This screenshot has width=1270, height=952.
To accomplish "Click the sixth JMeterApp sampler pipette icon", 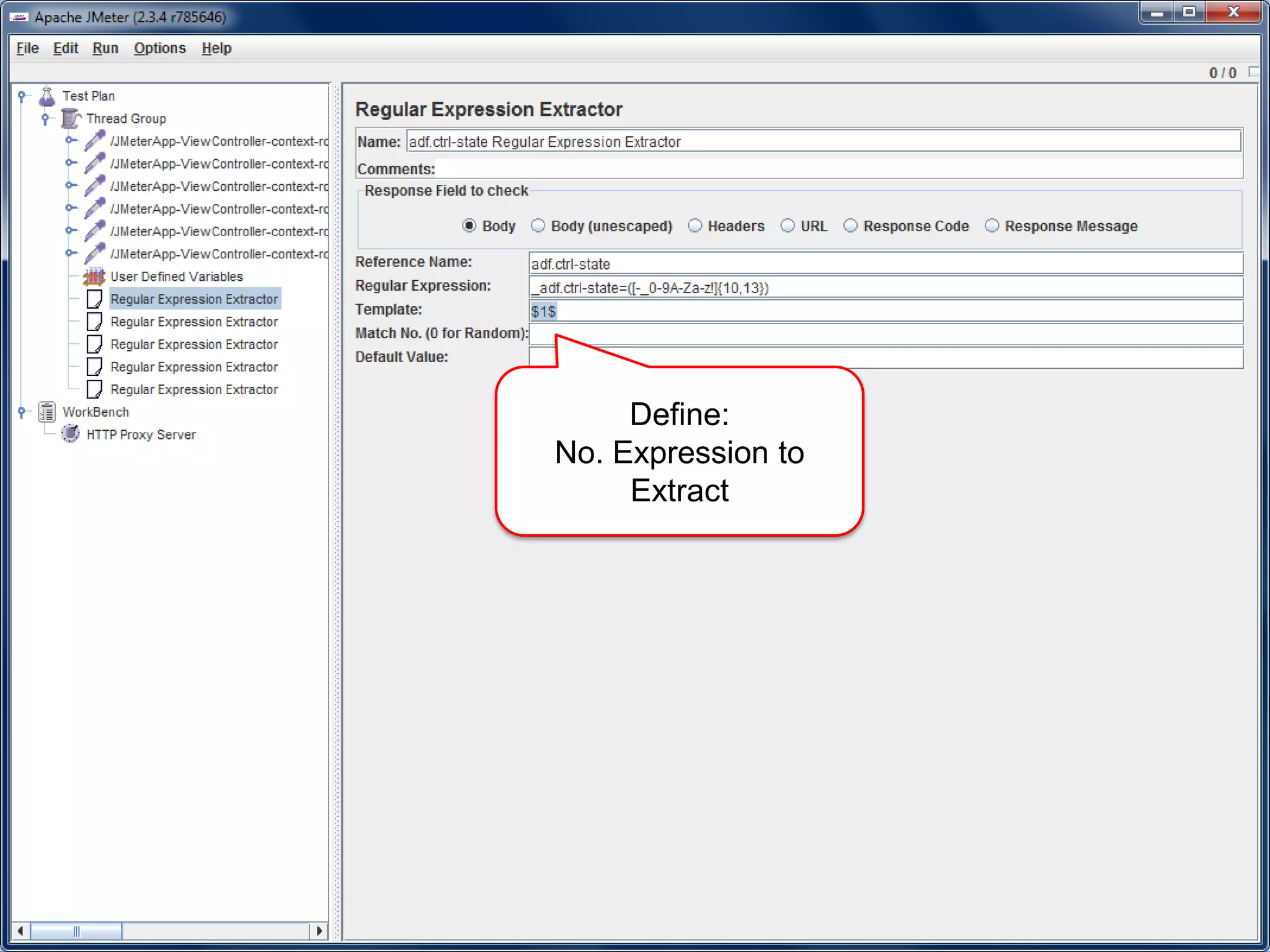I will pyautogui.click(x=95, y=253).
